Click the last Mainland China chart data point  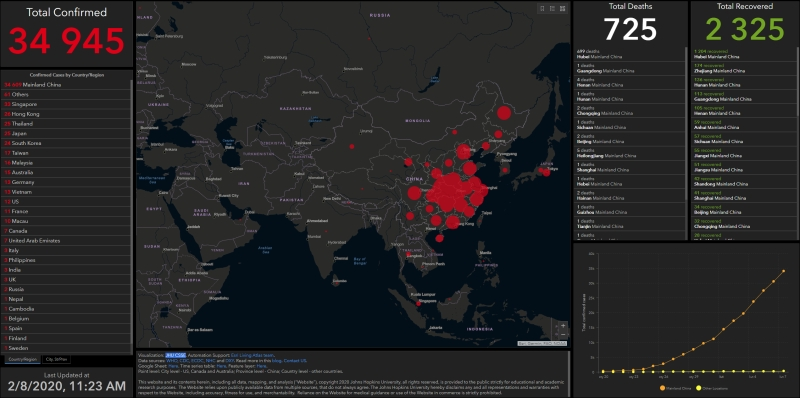pyautogui.click(x=783, y=271)
